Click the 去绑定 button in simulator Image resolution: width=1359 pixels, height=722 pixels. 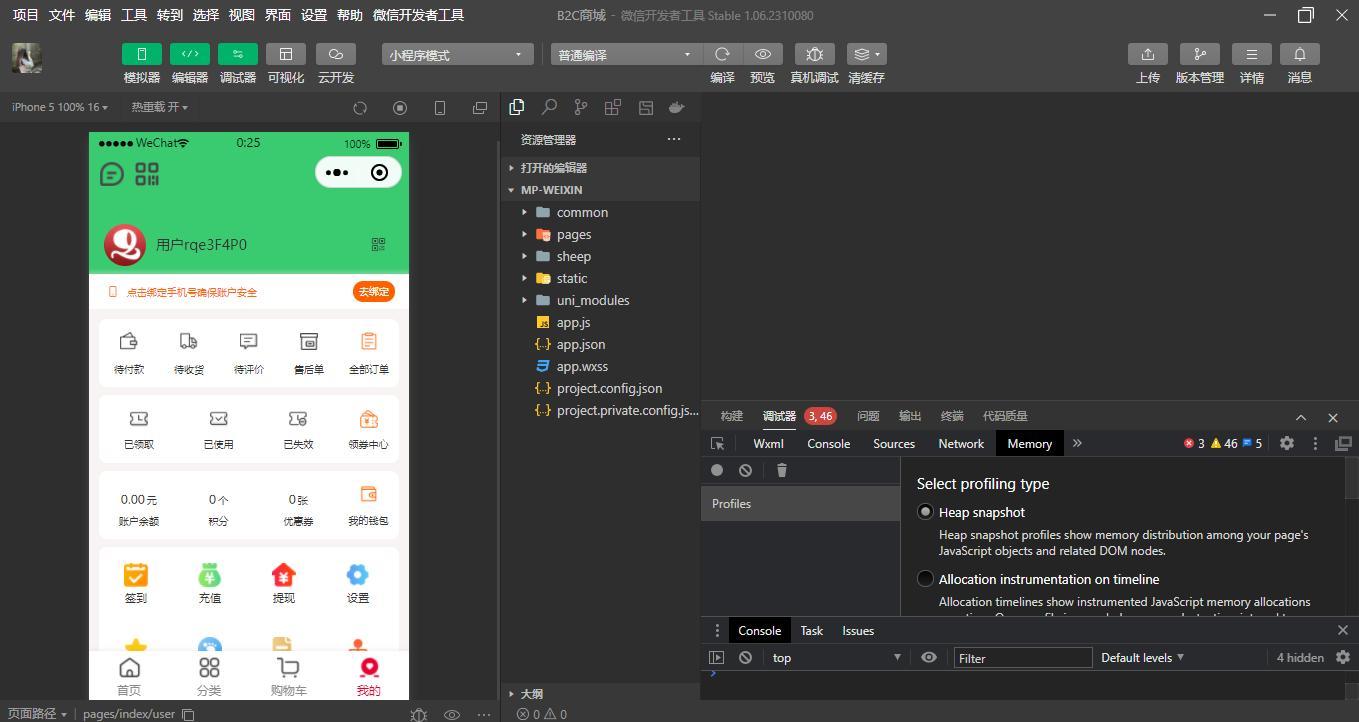(374, 291)
